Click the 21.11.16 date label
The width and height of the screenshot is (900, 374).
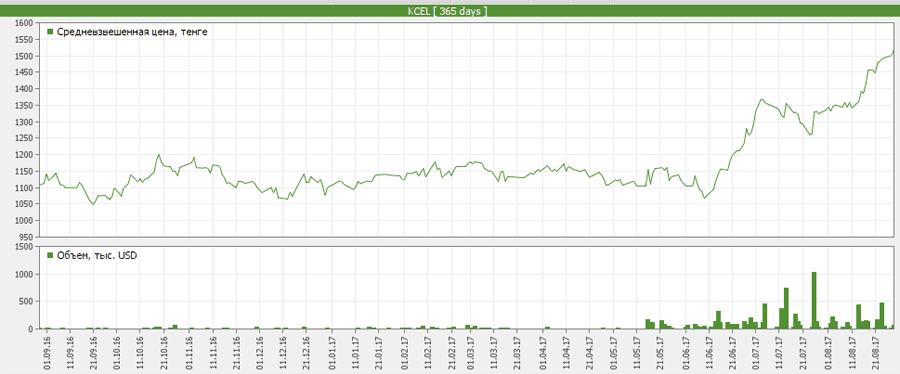(x=237, y=352)
